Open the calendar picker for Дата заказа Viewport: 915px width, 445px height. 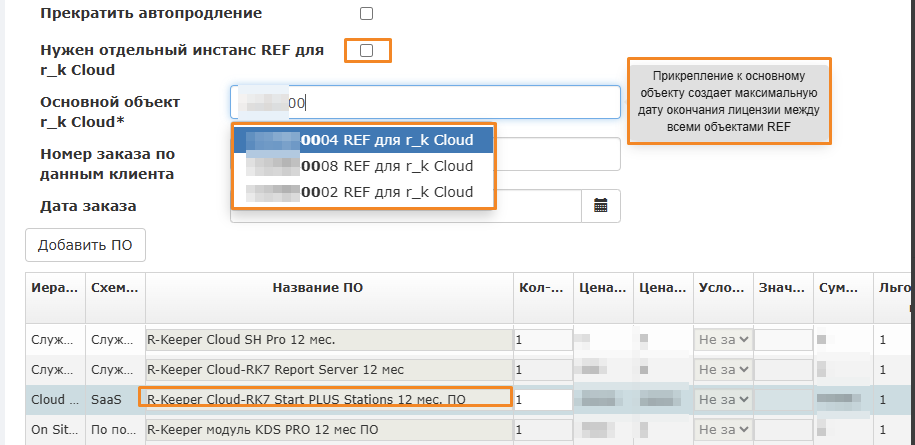(601, 205)
